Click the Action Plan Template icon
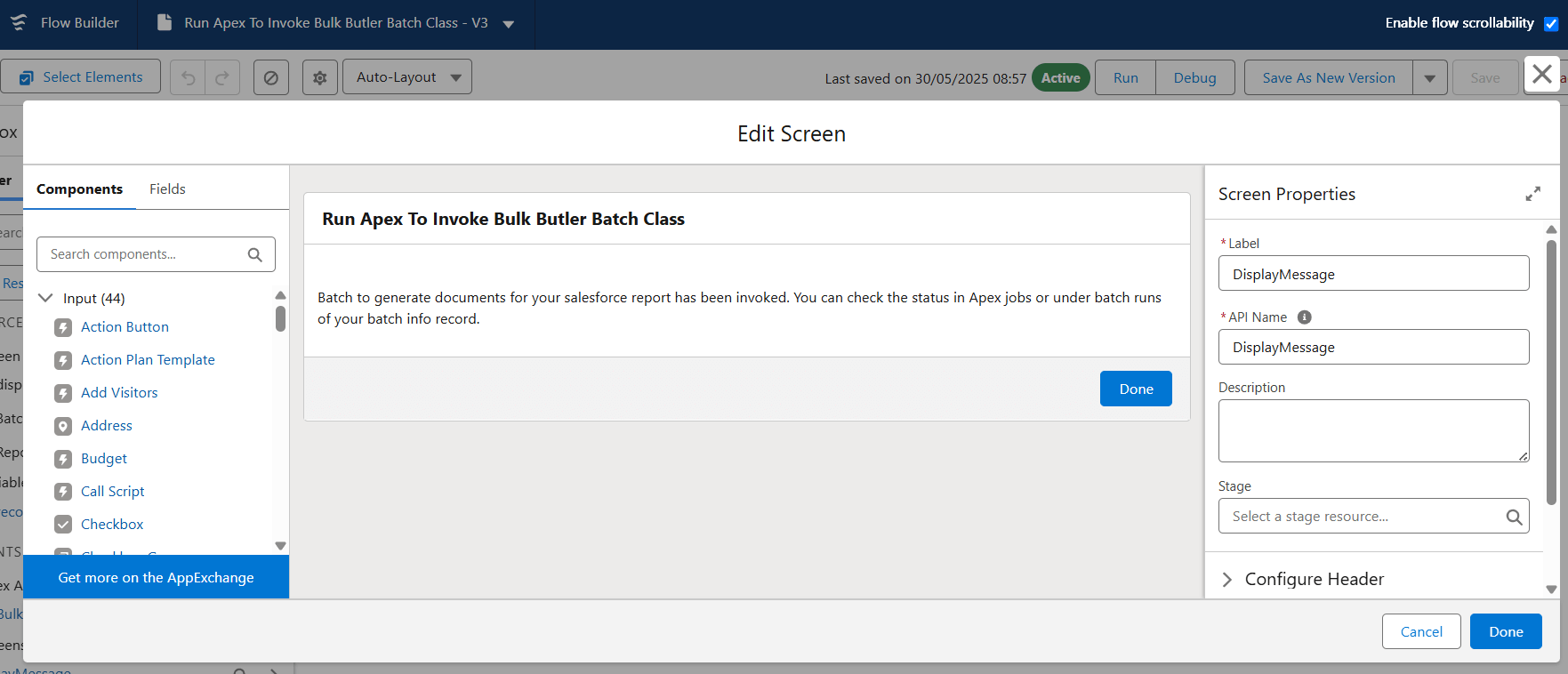 [x=63, y=360]
